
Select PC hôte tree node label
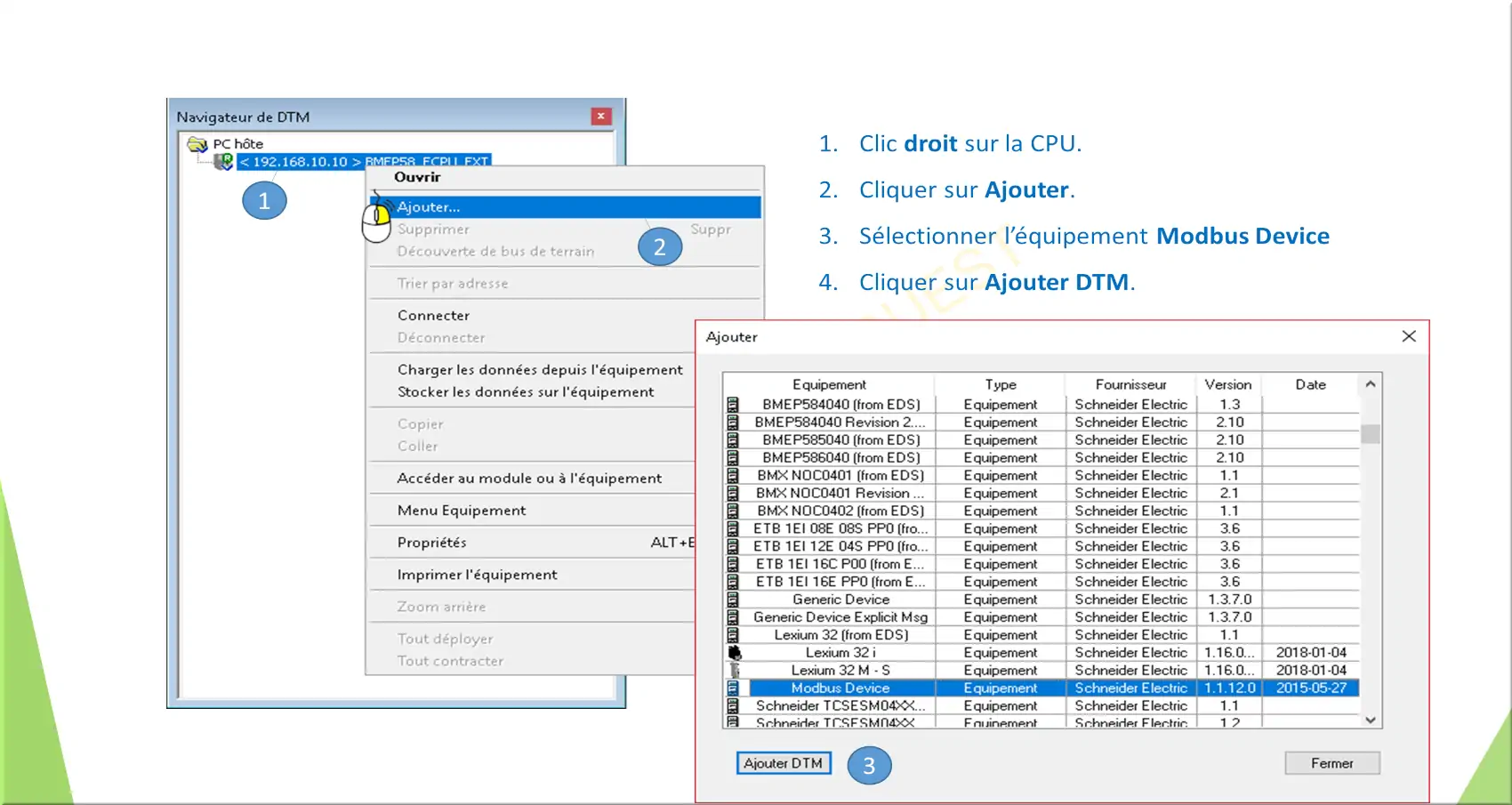coord(237,144)
